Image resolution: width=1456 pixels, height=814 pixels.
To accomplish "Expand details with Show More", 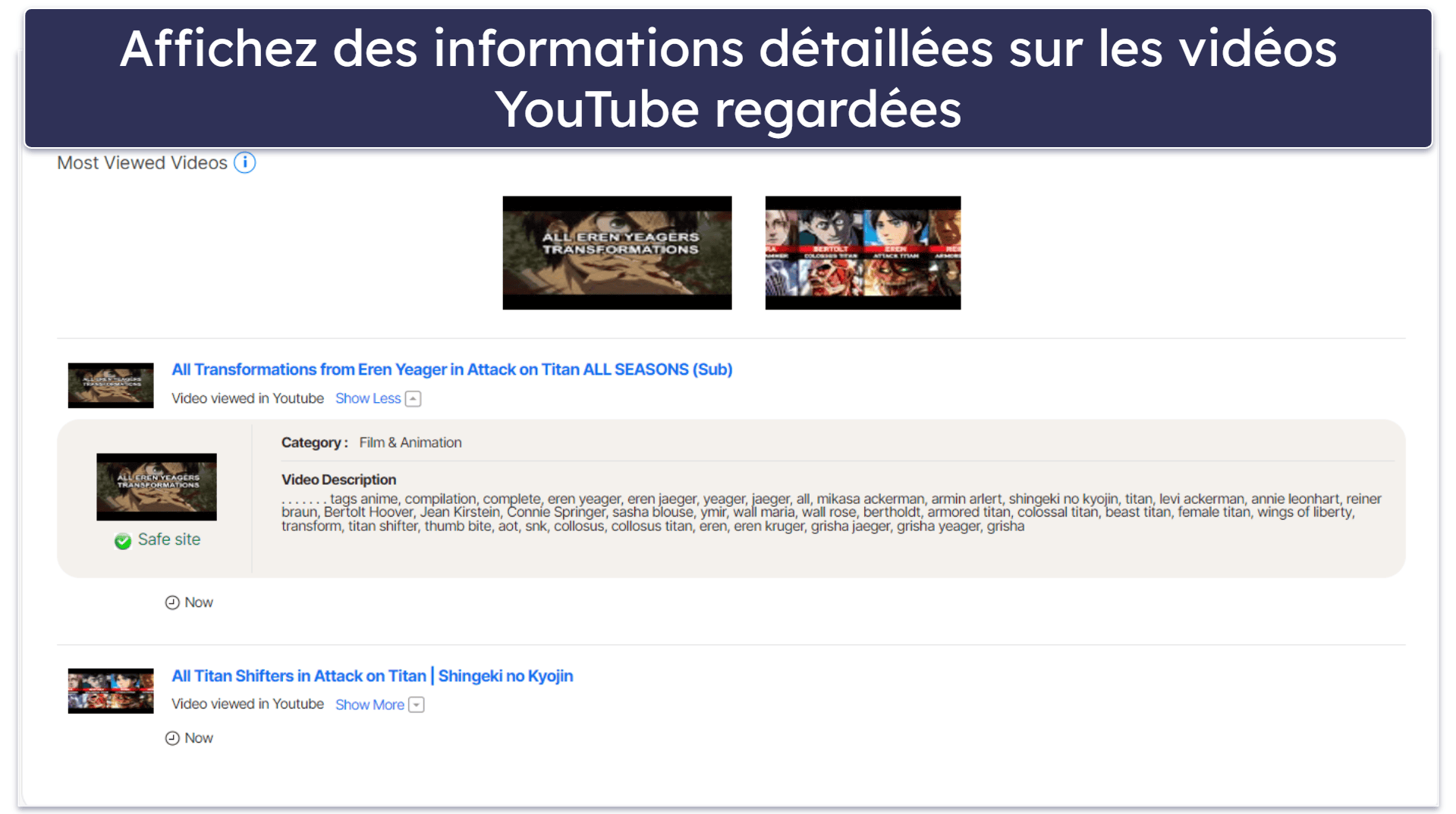I will (x=370, y=705).
